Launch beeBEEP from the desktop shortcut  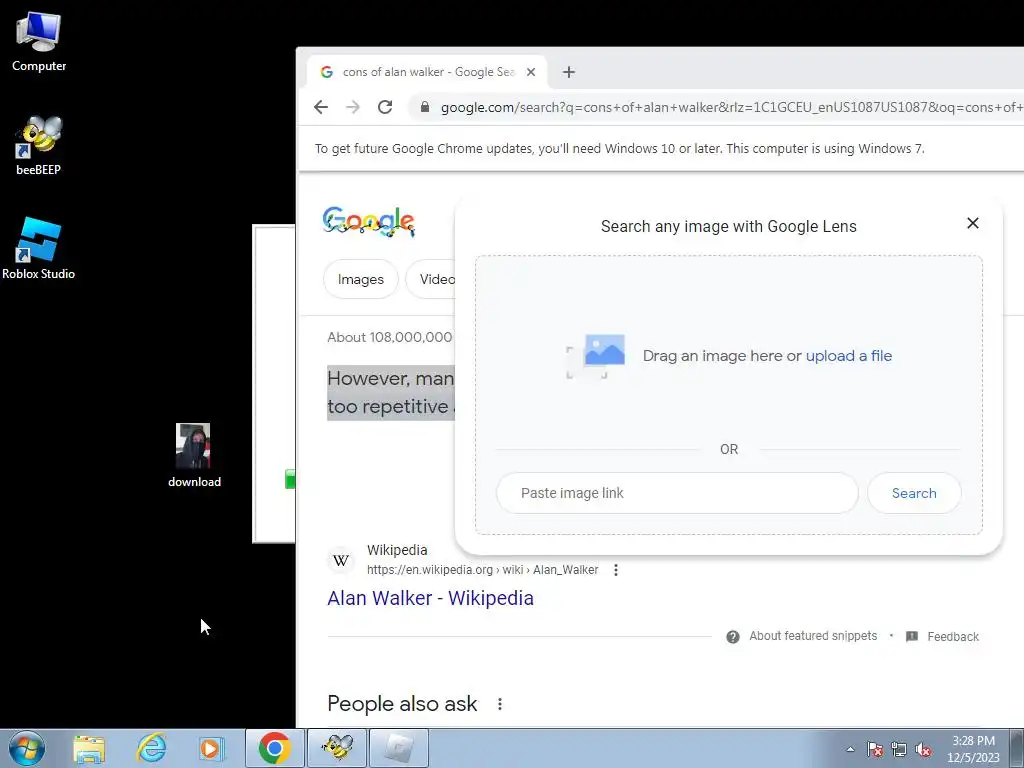tap(39, 145)
